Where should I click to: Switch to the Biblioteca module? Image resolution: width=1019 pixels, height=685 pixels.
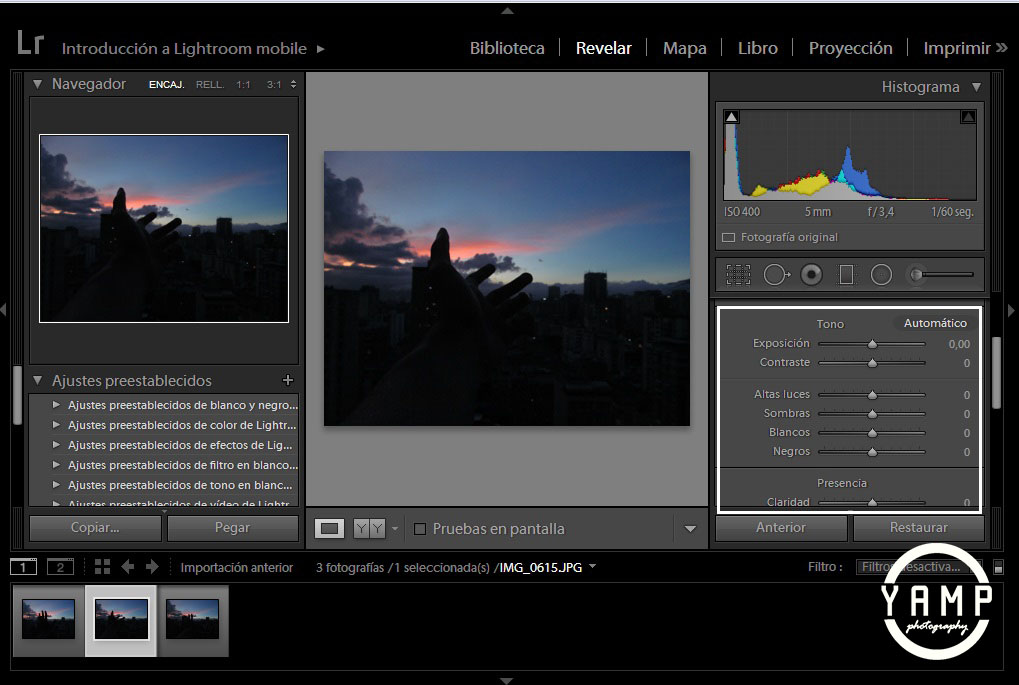tap(507, 48)
